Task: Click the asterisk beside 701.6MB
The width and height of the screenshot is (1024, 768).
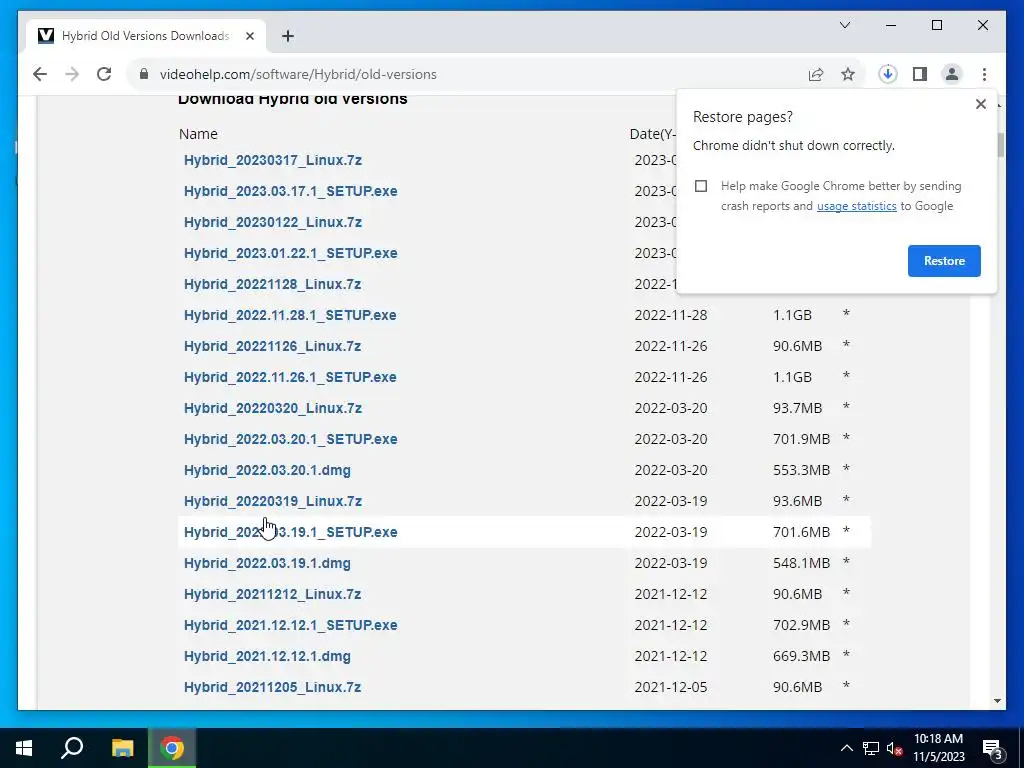Action: [846, 531]
